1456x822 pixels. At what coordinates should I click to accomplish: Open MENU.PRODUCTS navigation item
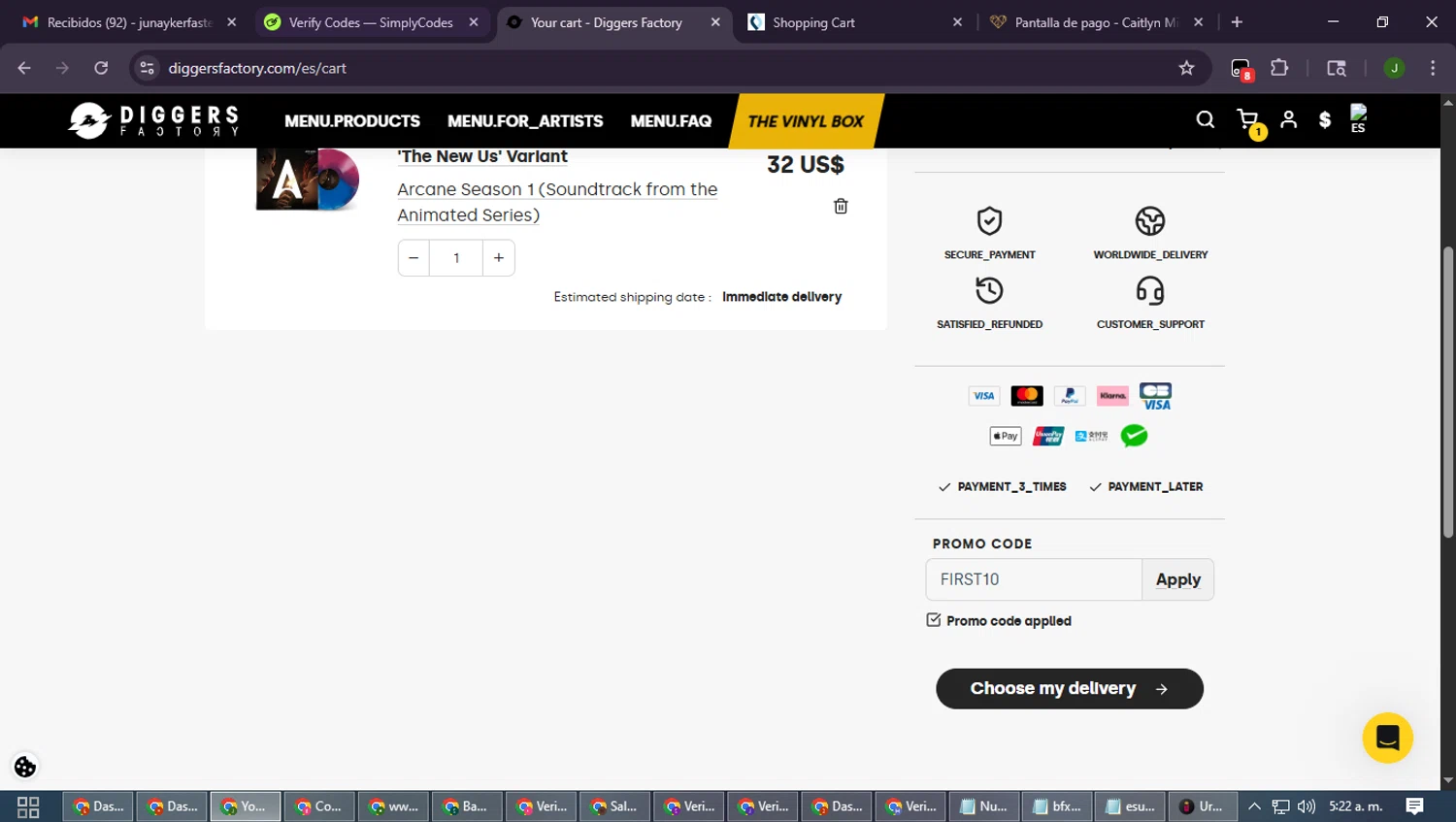352,121
